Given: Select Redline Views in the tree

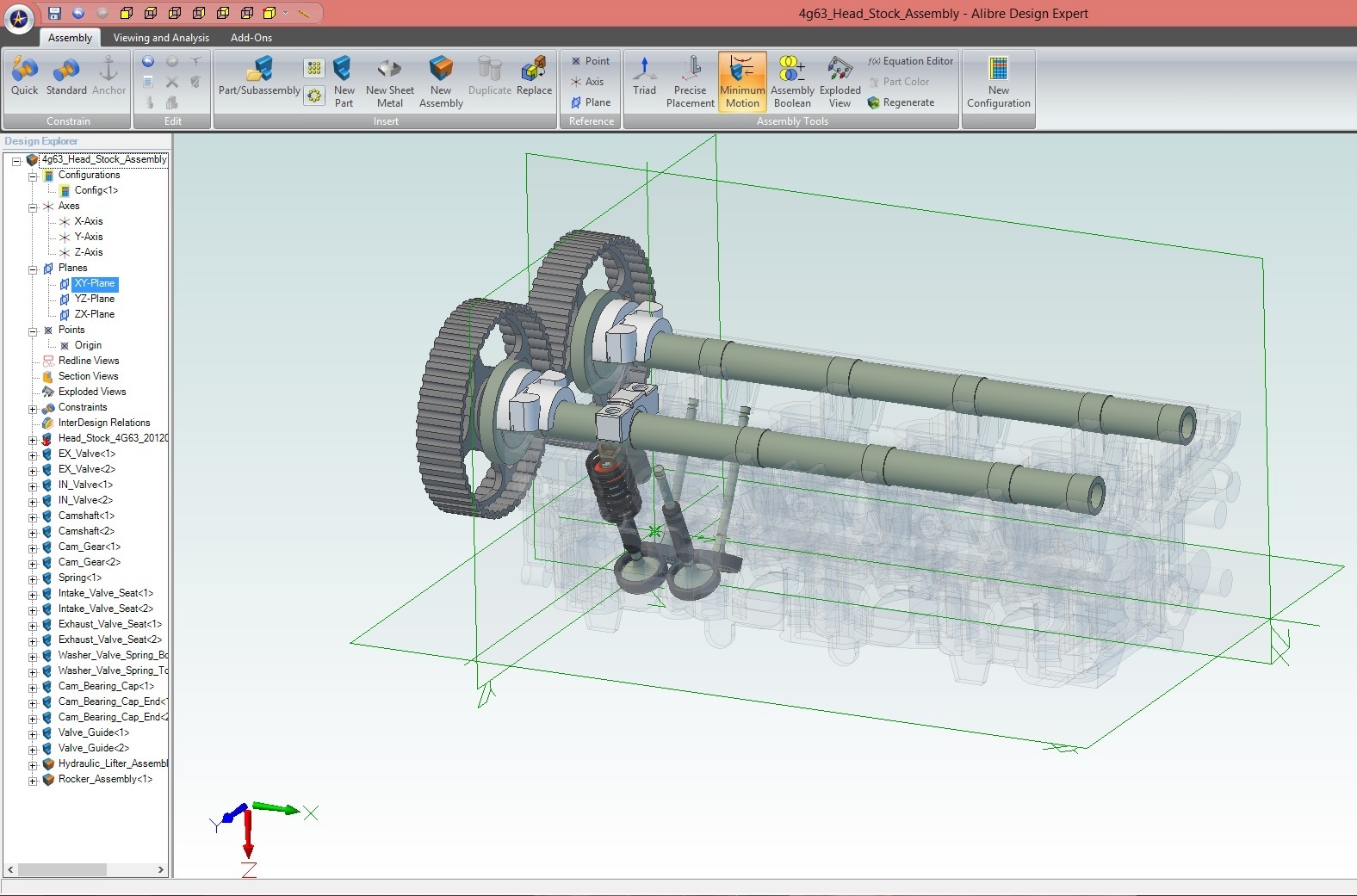Looking at the screenshot, I should click(x=89, y=361).
